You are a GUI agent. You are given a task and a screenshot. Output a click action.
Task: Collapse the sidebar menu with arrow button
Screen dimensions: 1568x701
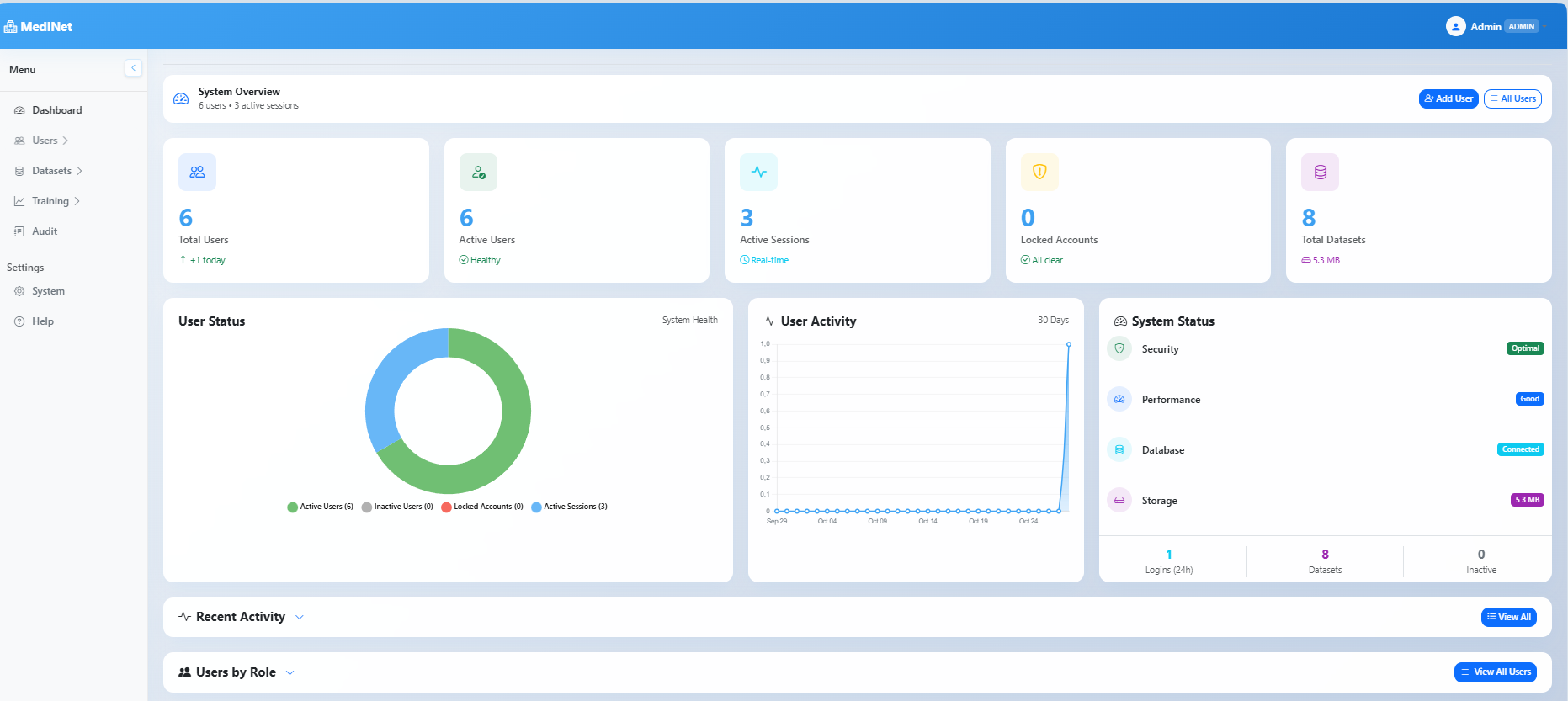pos(133,68)
